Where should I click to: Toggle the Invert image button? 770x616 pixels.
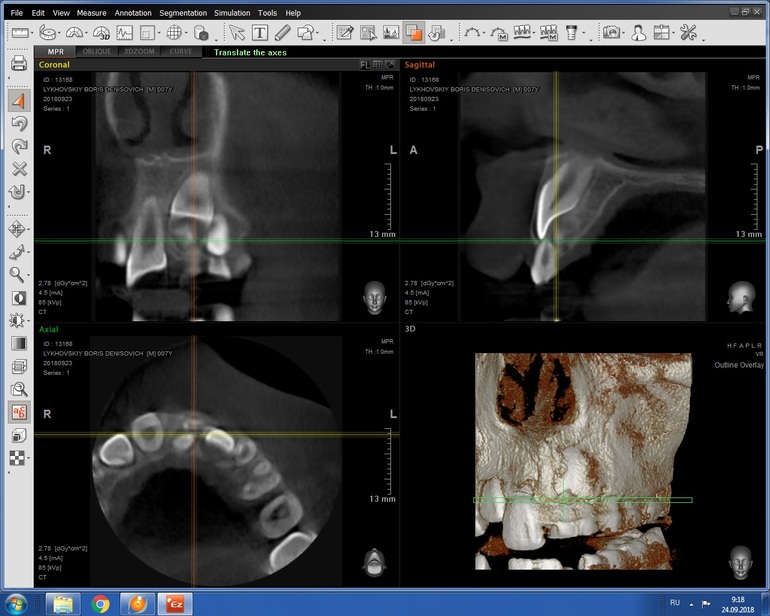[x=18, y=298]
